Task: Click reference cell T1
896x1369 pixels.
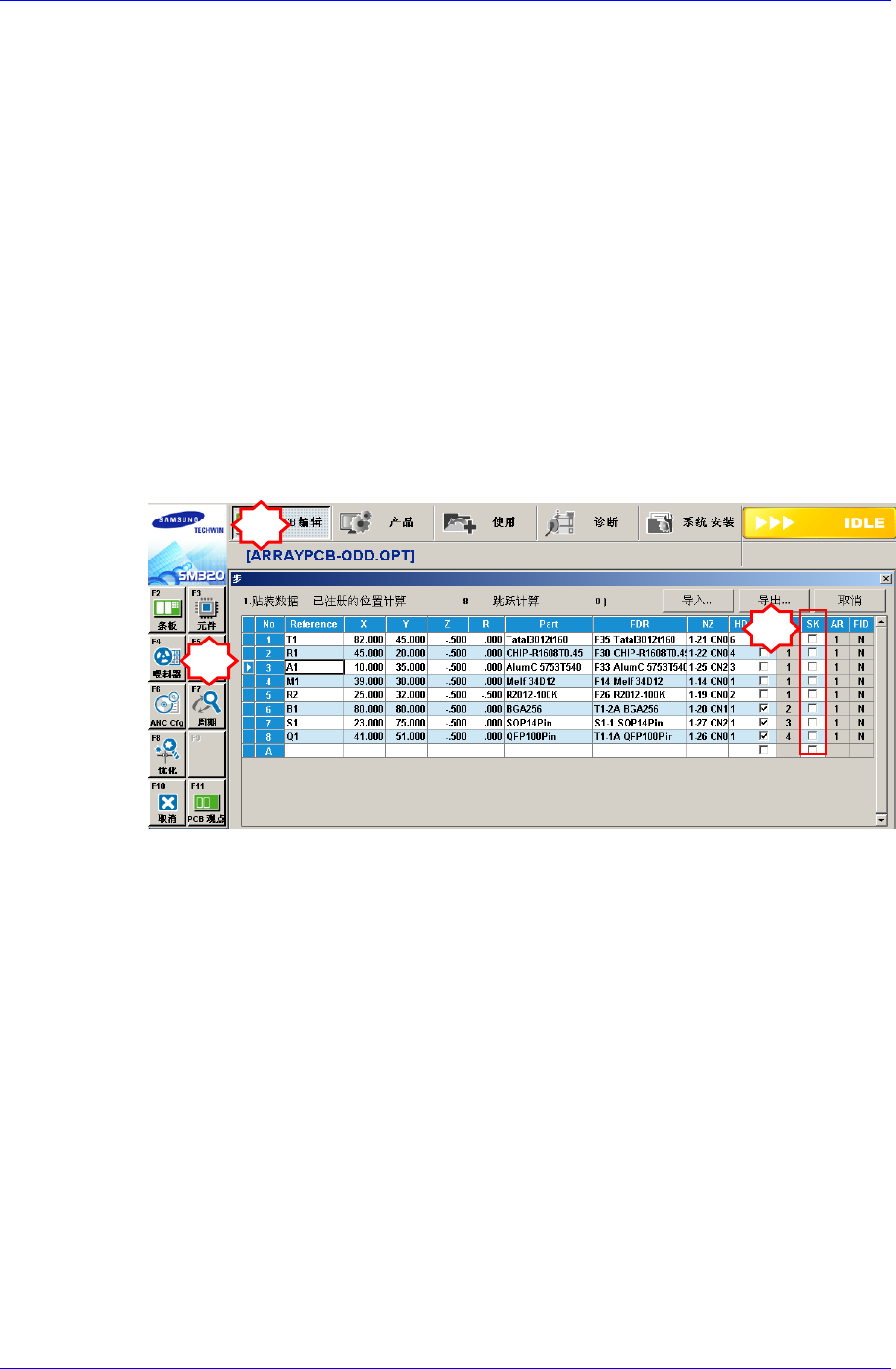Action: click(x=313, y=640)
